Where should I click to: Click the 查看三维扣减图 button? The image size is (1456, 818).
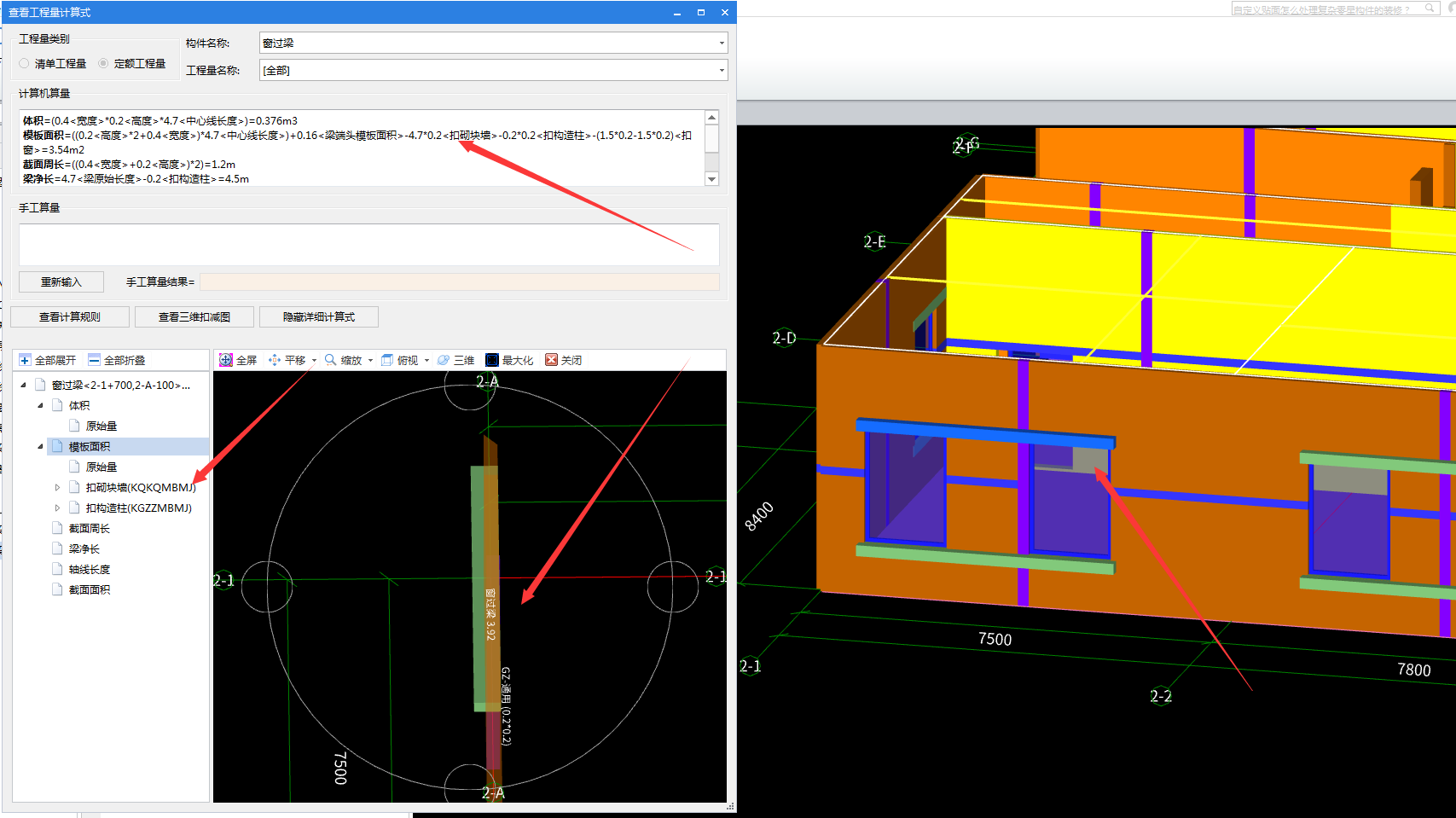[194, 317]
